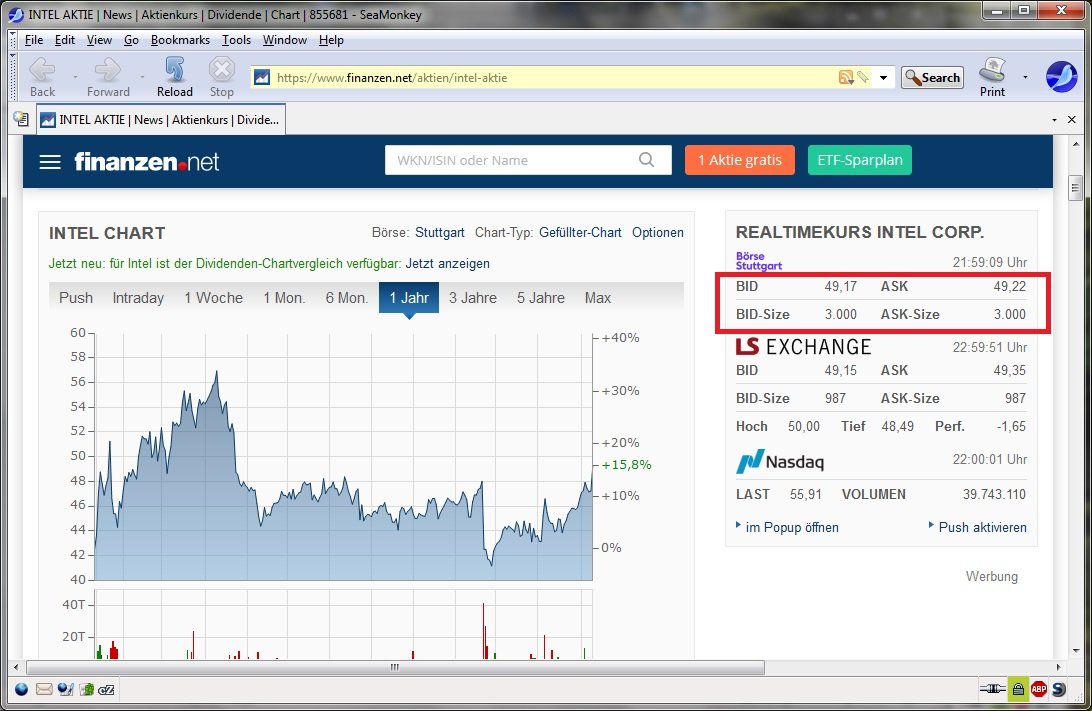Stop the page from loading
This screenshot has width=1092, height=711.
click(x=221, y=77)
